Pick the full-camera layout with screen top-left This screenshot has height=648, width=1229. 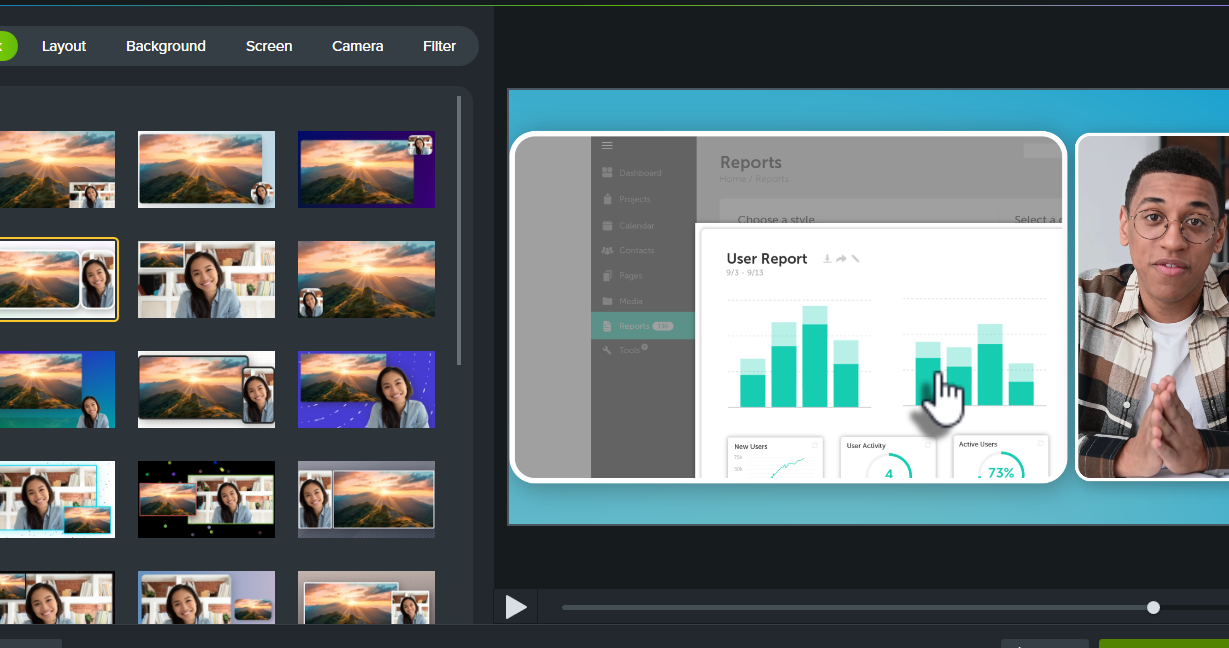(x=206, y=279)
